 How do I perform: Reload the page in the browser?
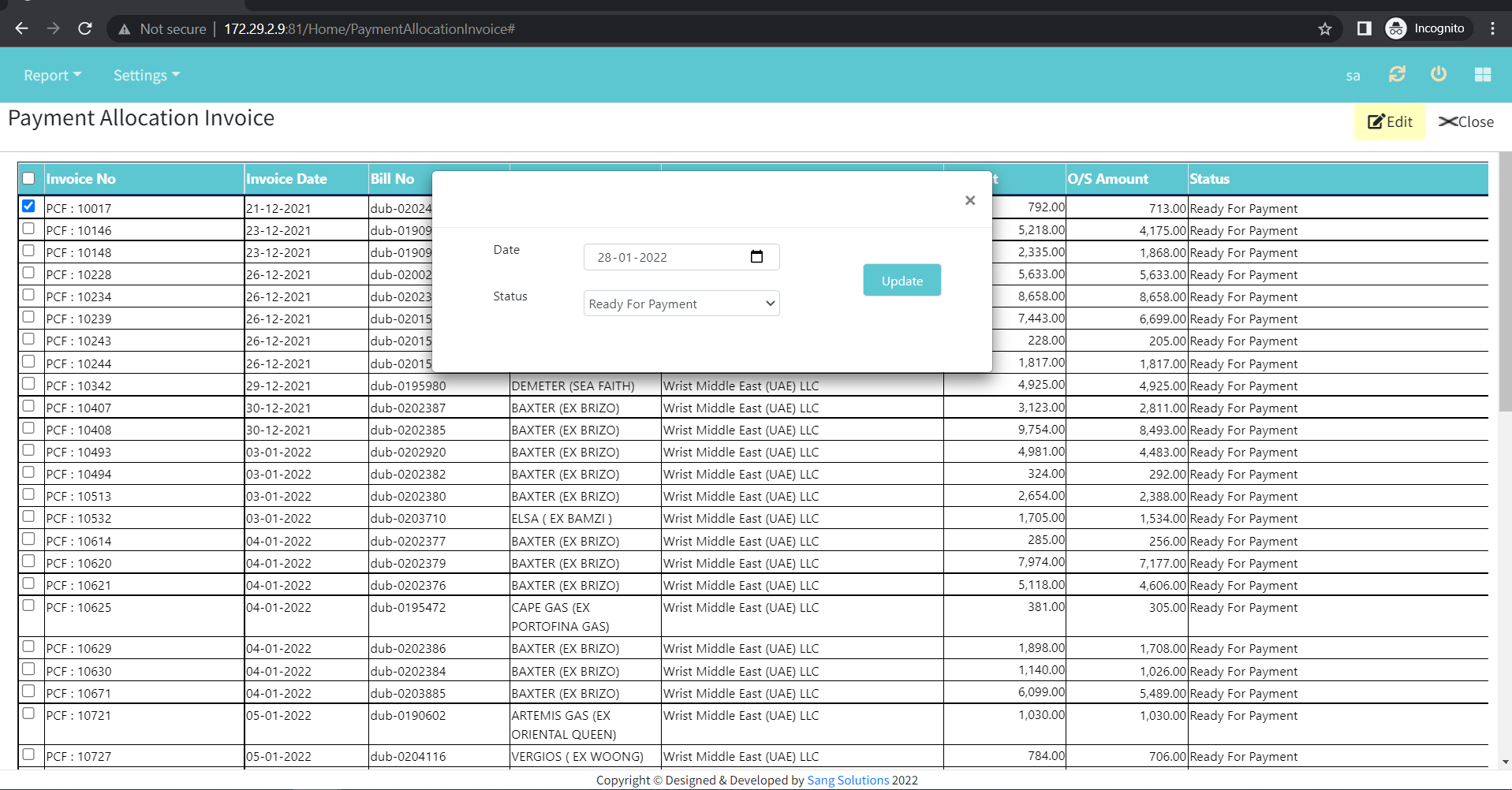pos(85,29)
